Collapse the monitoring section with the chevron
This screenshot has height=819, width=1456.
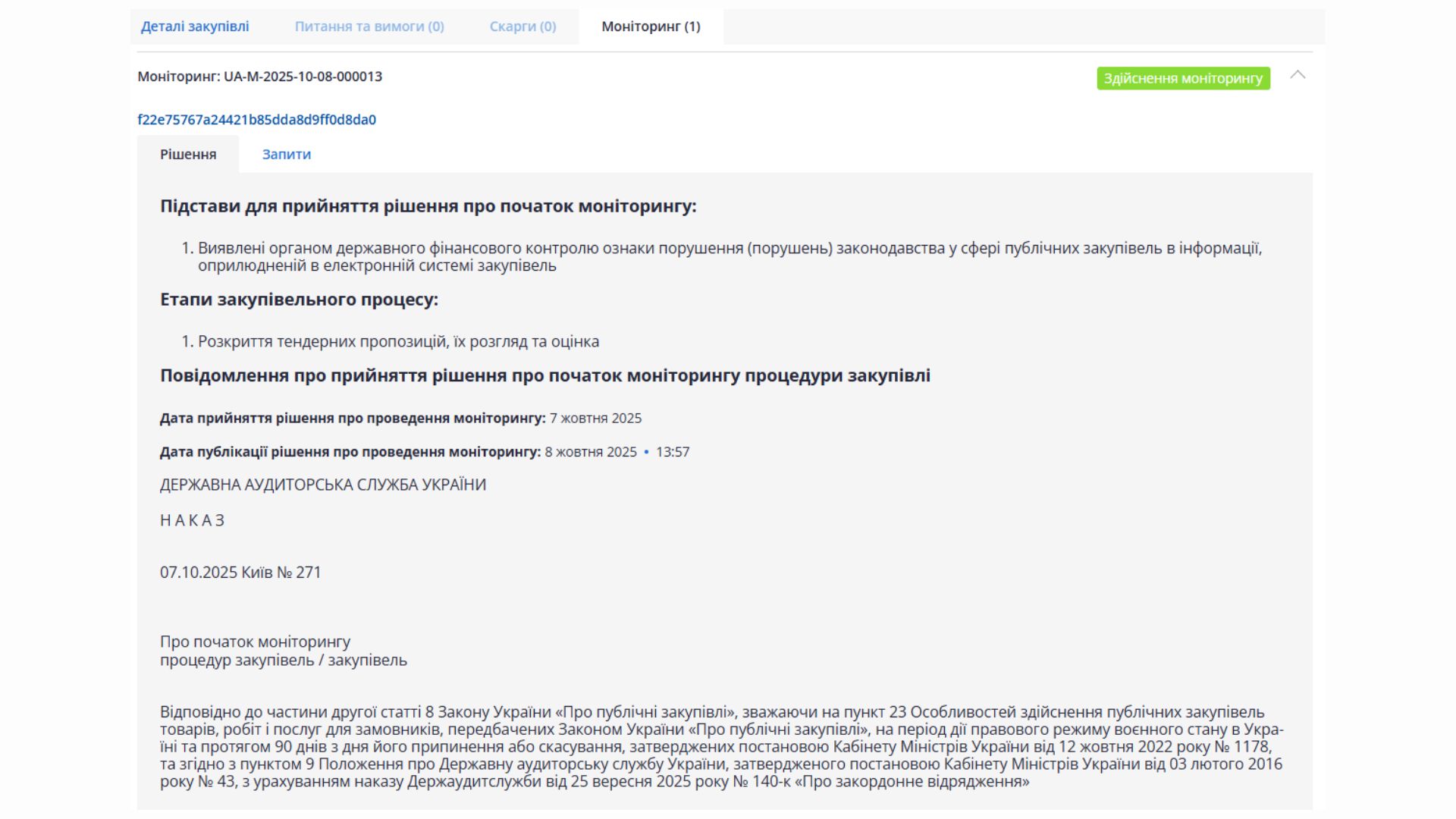(1298, 75)
